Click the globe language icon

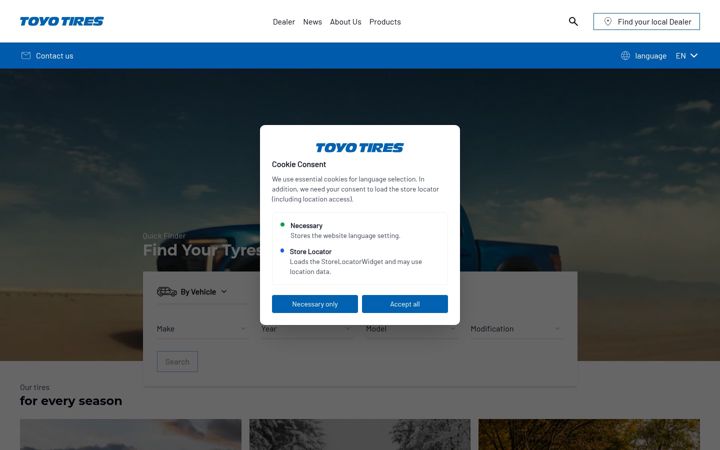click(625, 56)
